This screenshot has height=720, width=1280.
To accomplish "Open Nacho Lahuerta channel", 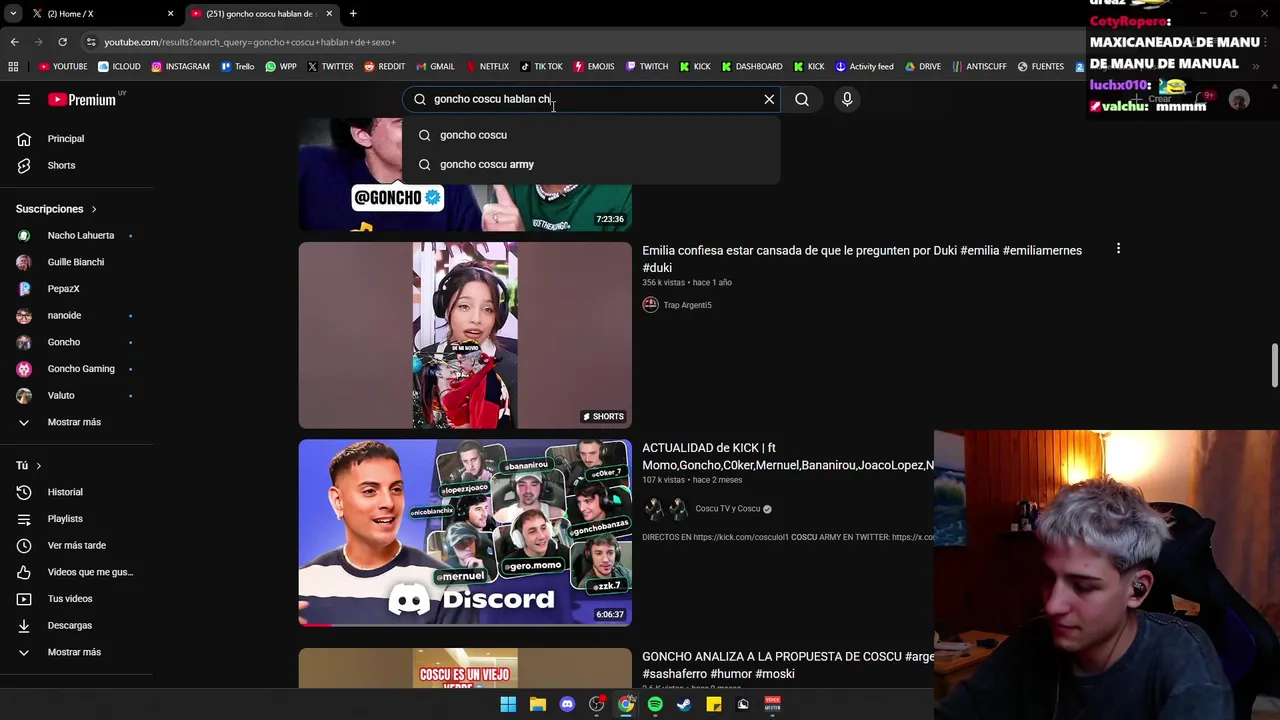I will [x=81, y=235].
